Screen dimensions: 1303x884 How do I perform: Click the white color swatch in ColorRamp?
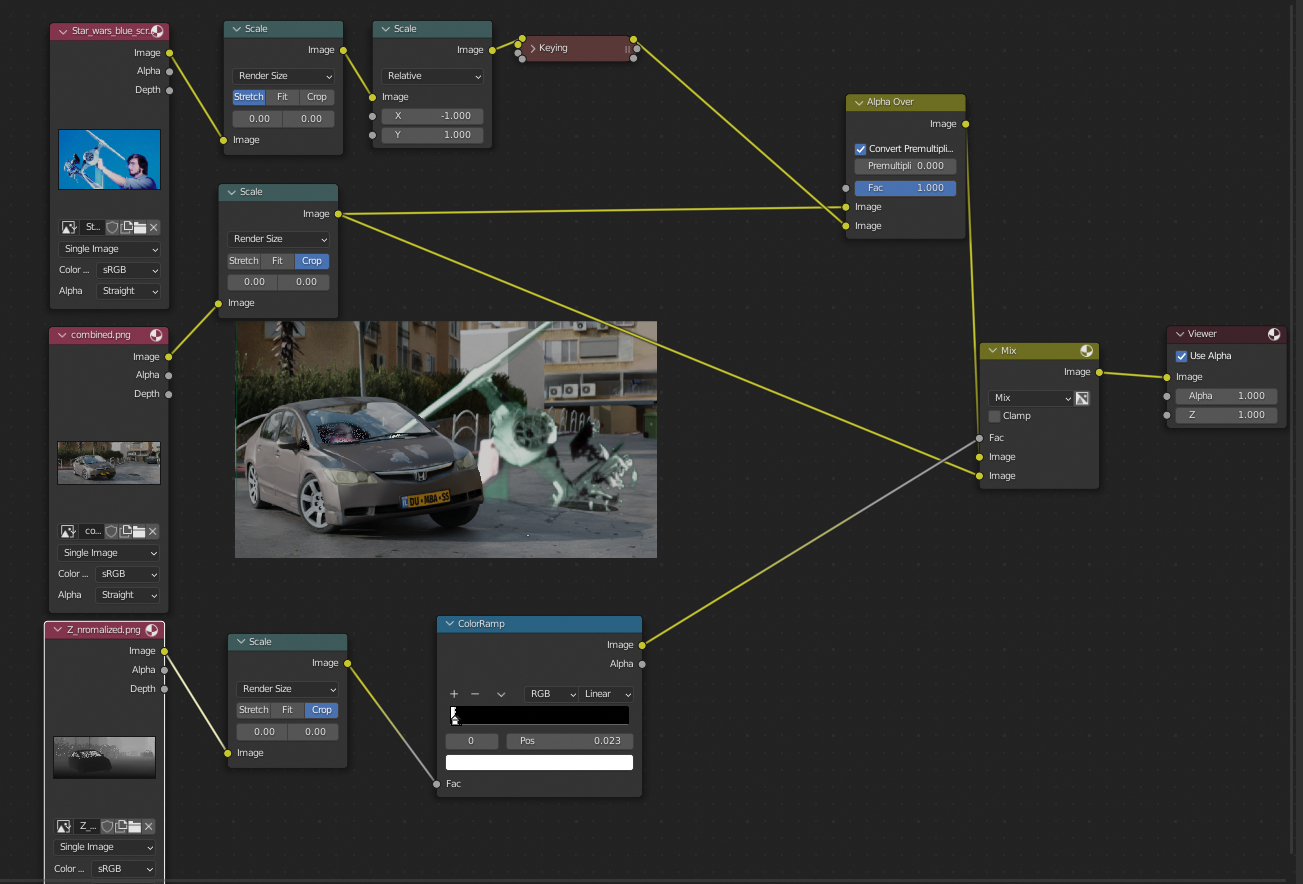pyautogui.click(x=539, y=763)
